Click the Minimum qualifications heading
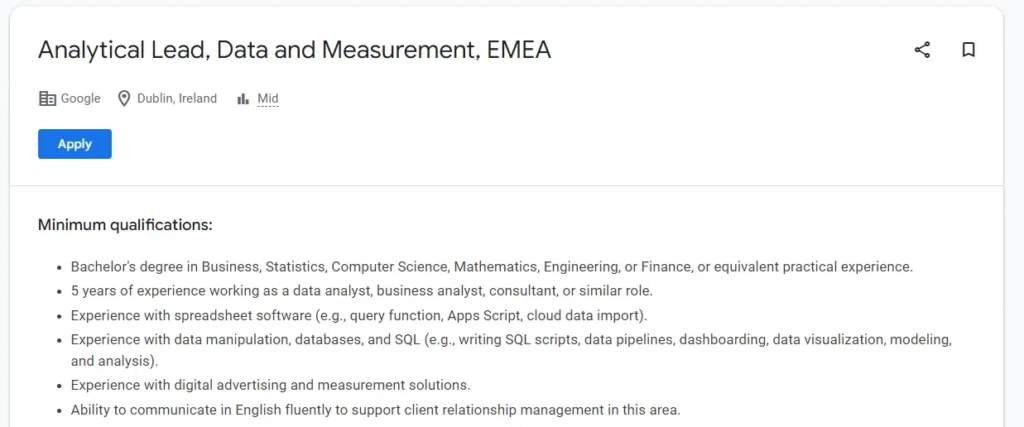 tap(125, 225)
